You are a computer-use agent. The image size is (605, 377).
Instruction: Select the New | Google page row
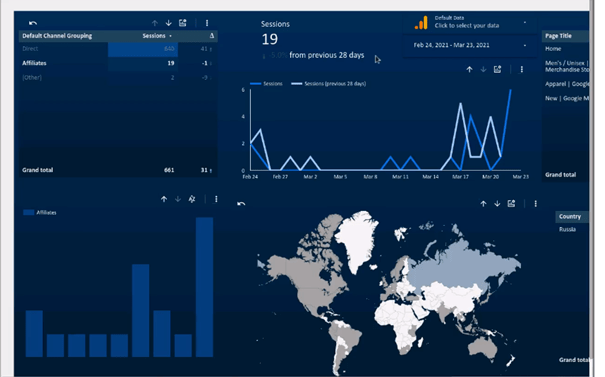tap(567, 98)
